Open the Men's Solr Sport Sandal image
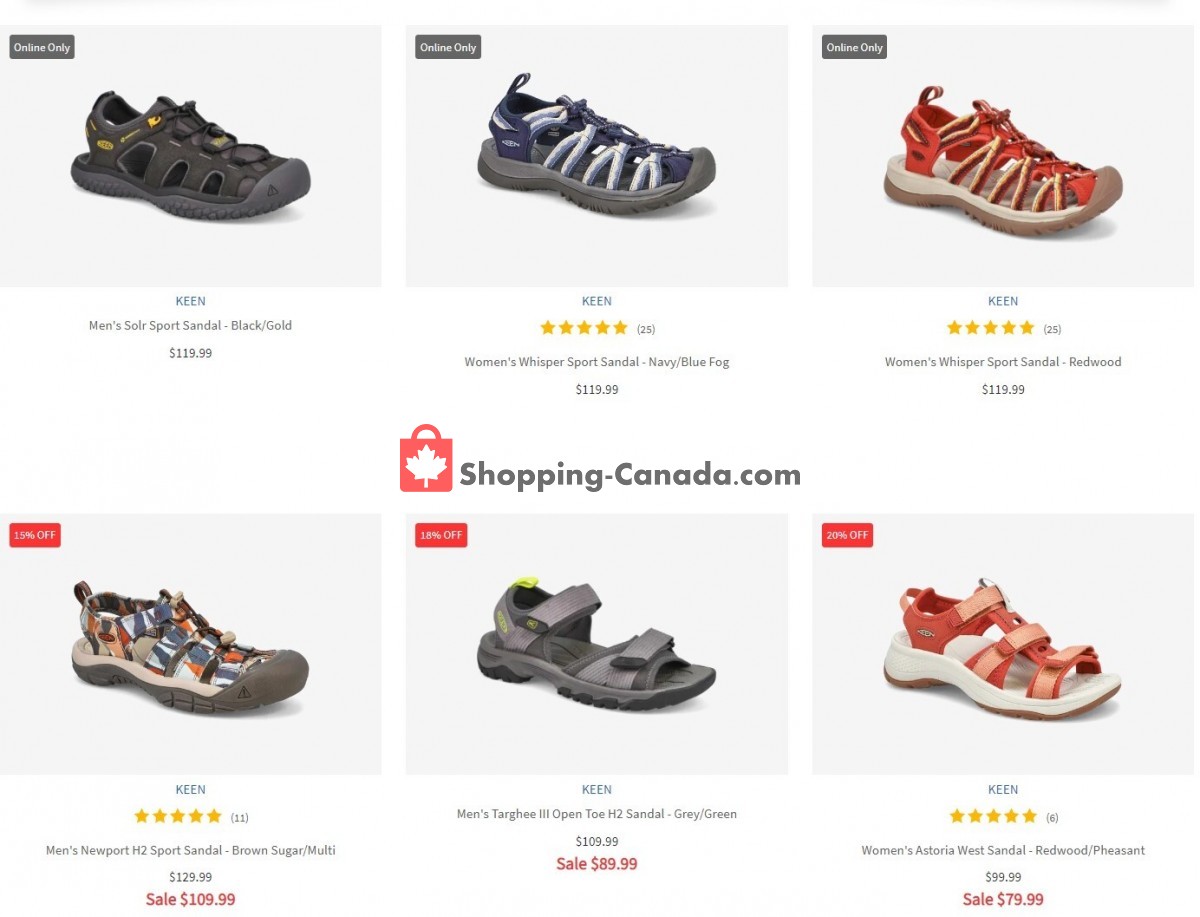Viewport: 1200px width, 917px height. (x=190, y=156)
